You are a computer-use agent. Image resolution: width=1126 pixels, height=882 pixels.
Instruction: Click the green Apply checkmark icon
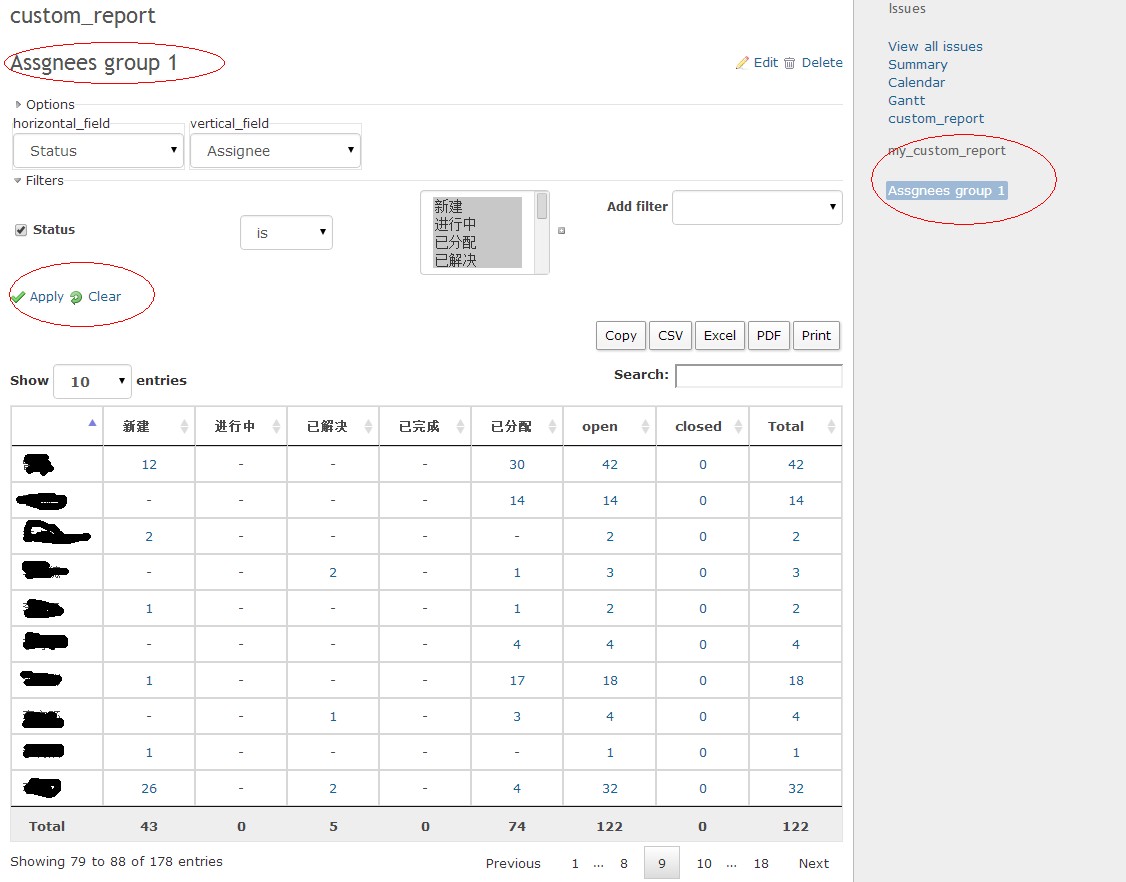pos(18,297)
